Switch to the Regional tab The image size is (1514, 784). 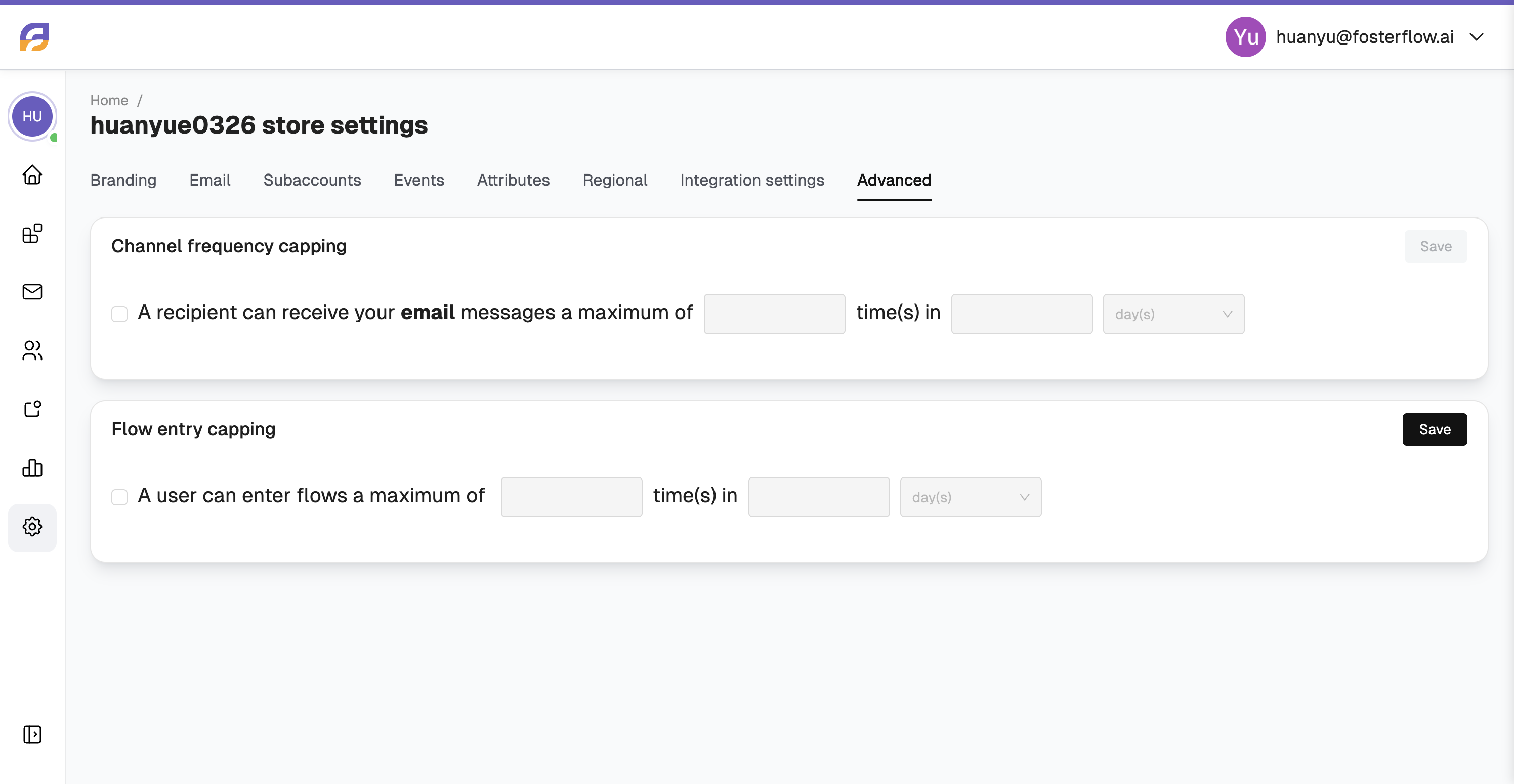pos(615,180)
